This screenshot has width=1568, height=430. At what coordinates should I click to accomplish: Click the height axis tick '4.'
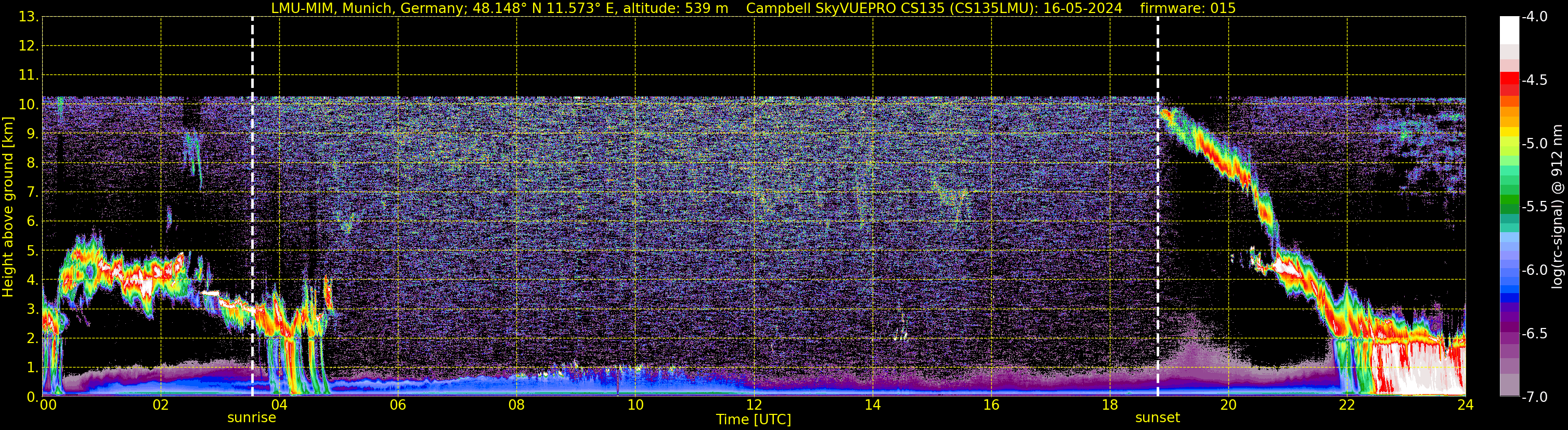coord(32,280)
